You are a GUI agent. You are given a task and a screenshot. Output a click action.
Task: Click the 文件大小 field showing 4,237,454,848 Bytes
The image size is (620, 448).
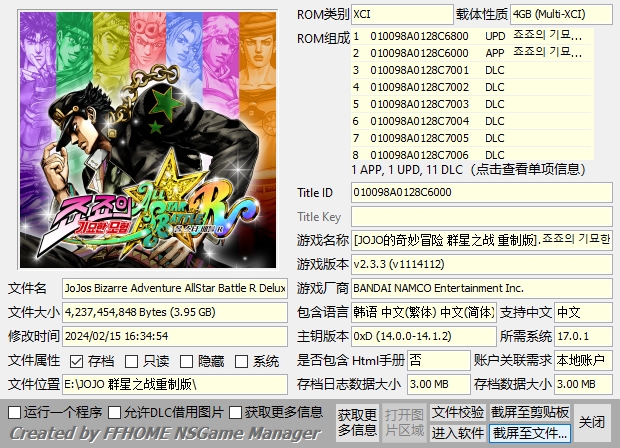pyautogui.click(x=175, y=312)
